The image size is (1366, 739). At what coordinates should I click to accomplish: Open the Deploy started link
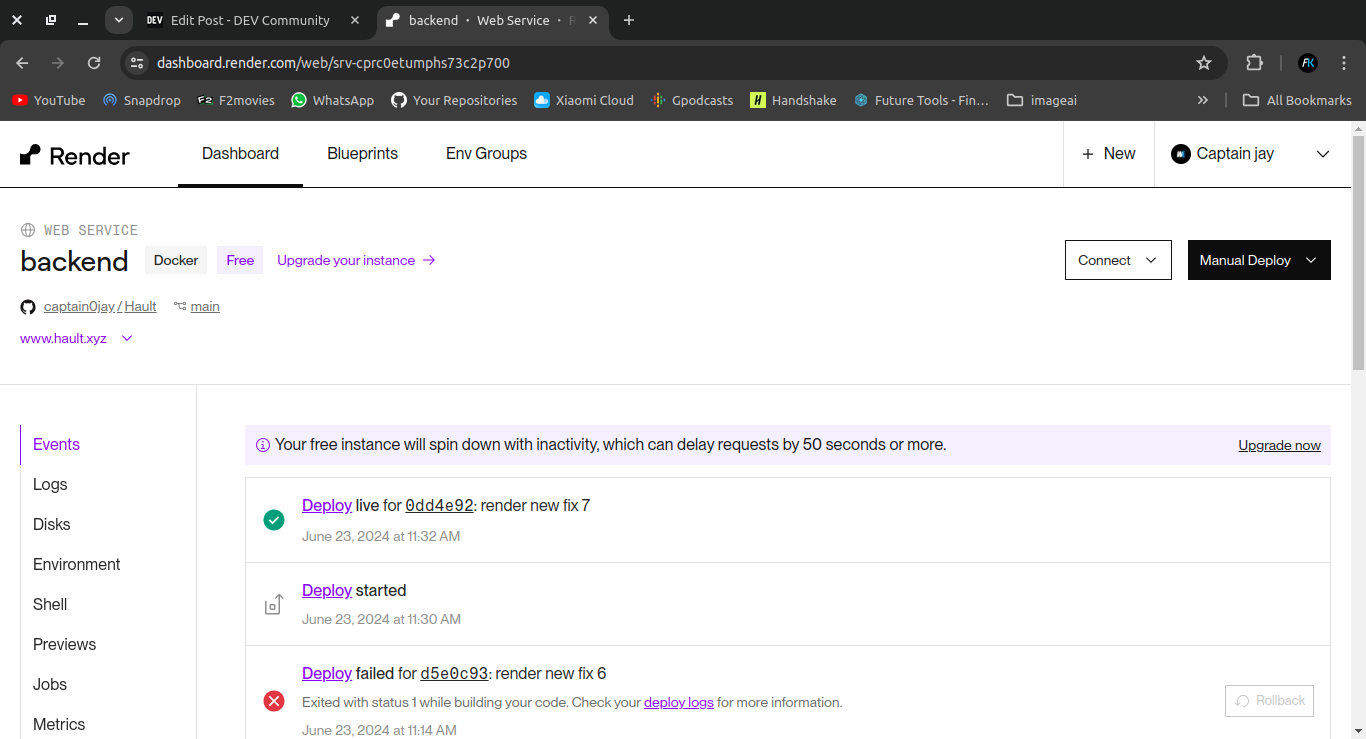(327, 591)
